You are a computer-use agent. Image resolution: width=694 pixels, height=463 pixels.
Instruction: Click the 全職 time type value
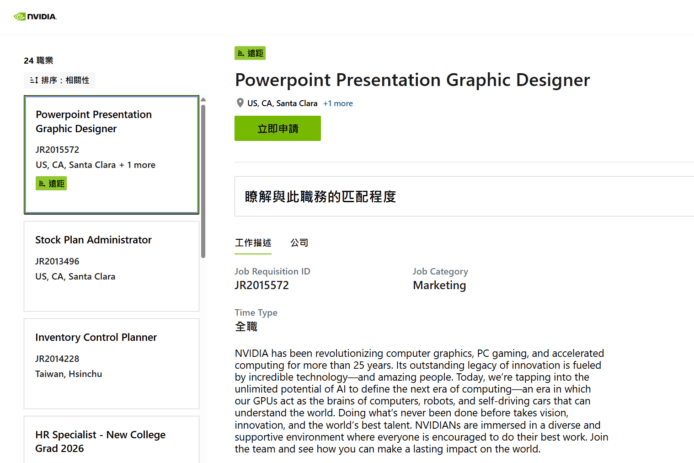coord(246,327)
